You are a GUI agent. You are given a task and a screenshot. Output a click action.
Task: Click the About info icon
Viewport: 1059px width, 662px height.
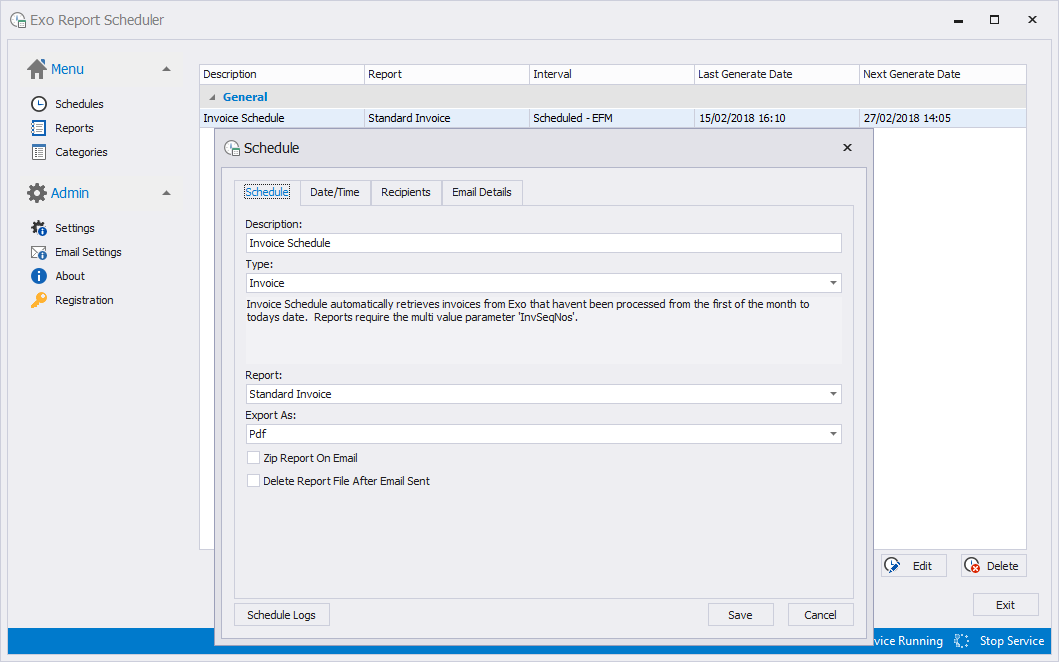click(x=39, y=276)
